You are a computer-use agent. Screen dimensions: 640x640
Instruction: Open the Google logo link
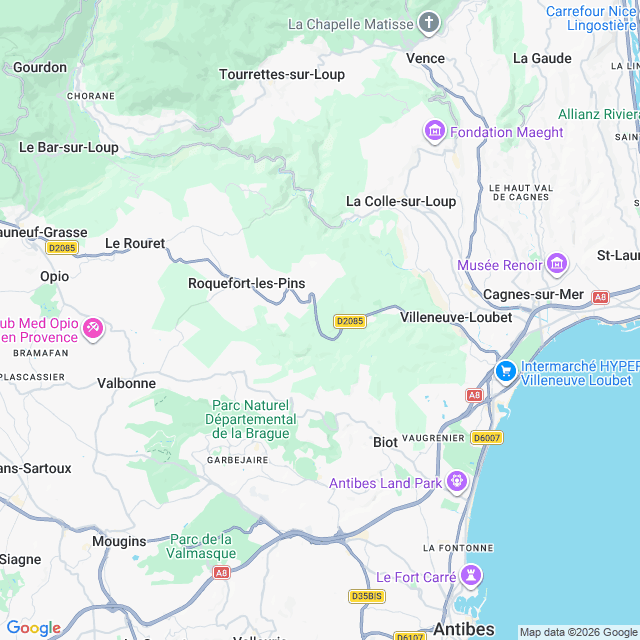pyautogui.click(x=33, y=628)
